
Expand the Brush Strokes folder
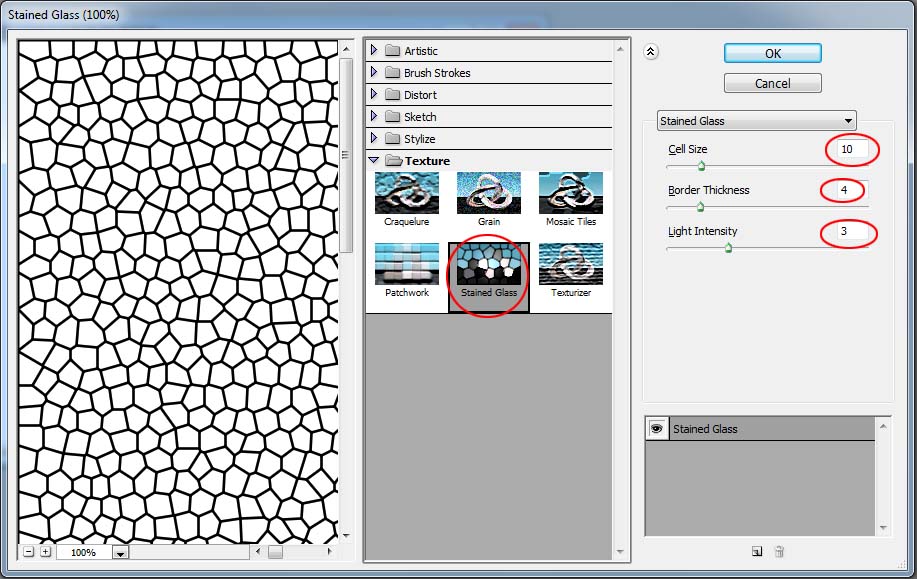374,73
